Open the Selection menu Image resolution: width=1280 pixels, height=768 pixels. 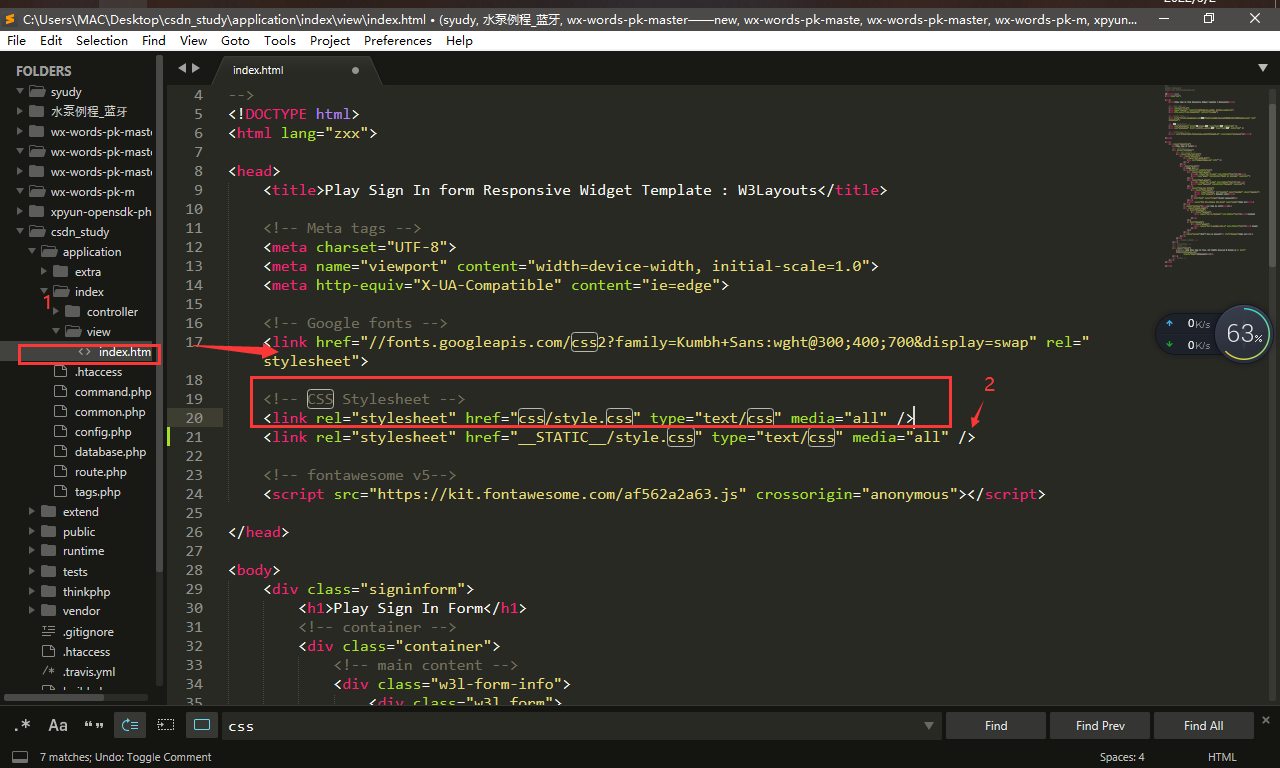coord(102,40)
